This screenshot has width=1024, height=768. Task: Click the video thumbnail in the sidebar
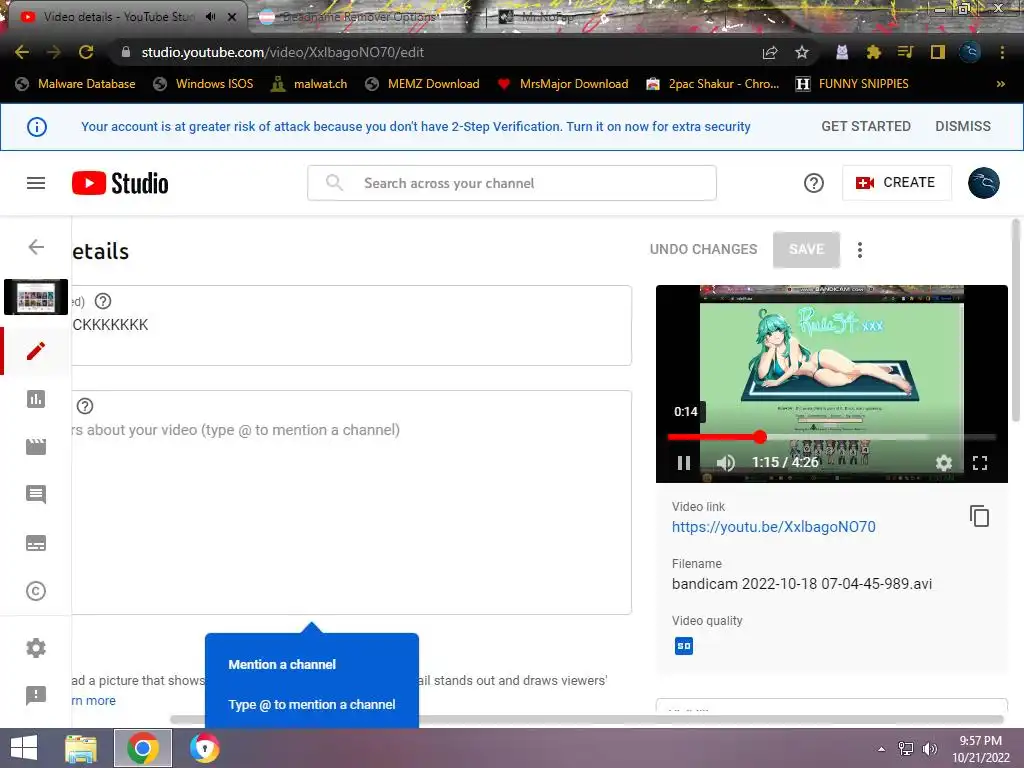36,297
